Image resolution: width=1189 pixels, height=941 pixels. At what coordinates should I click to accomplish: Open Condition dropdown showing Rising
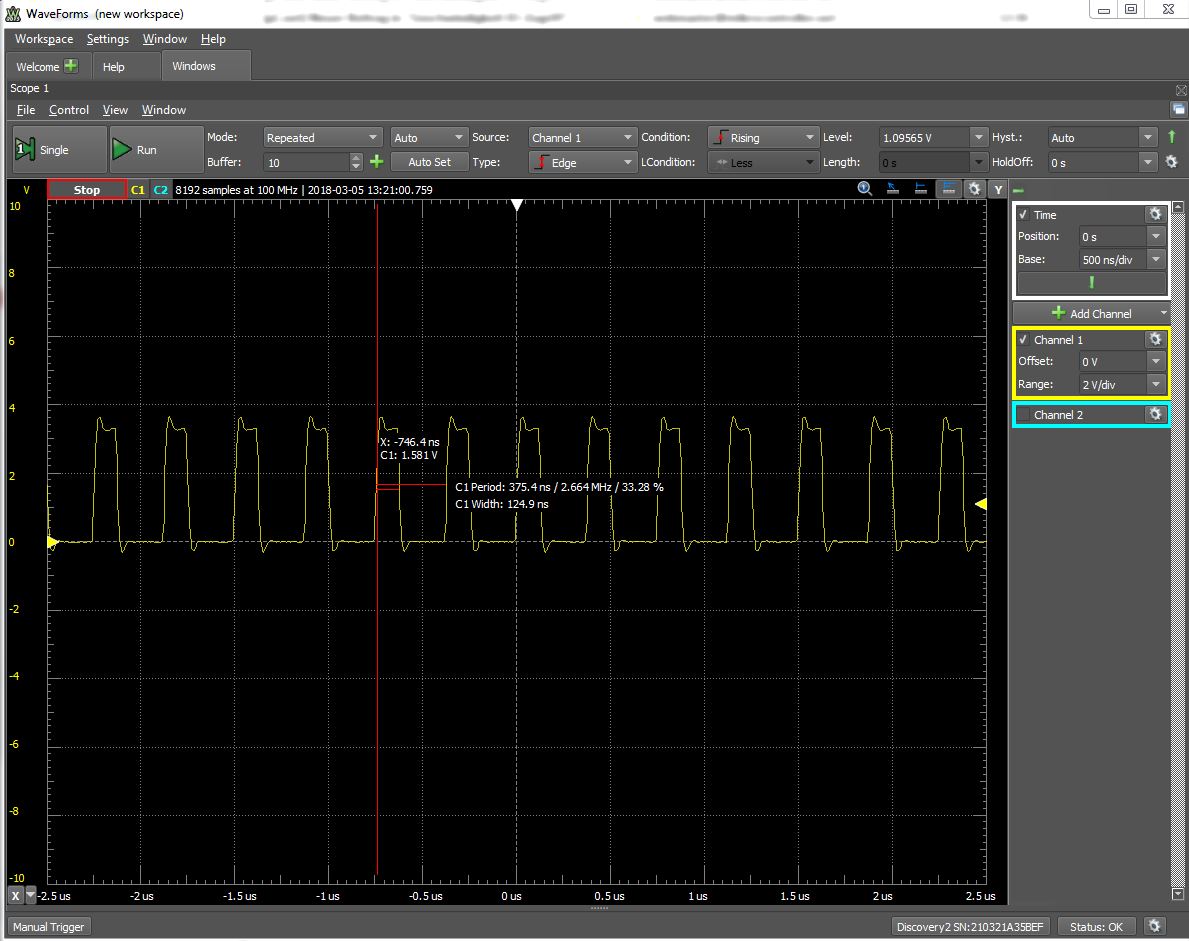(764, 137)
